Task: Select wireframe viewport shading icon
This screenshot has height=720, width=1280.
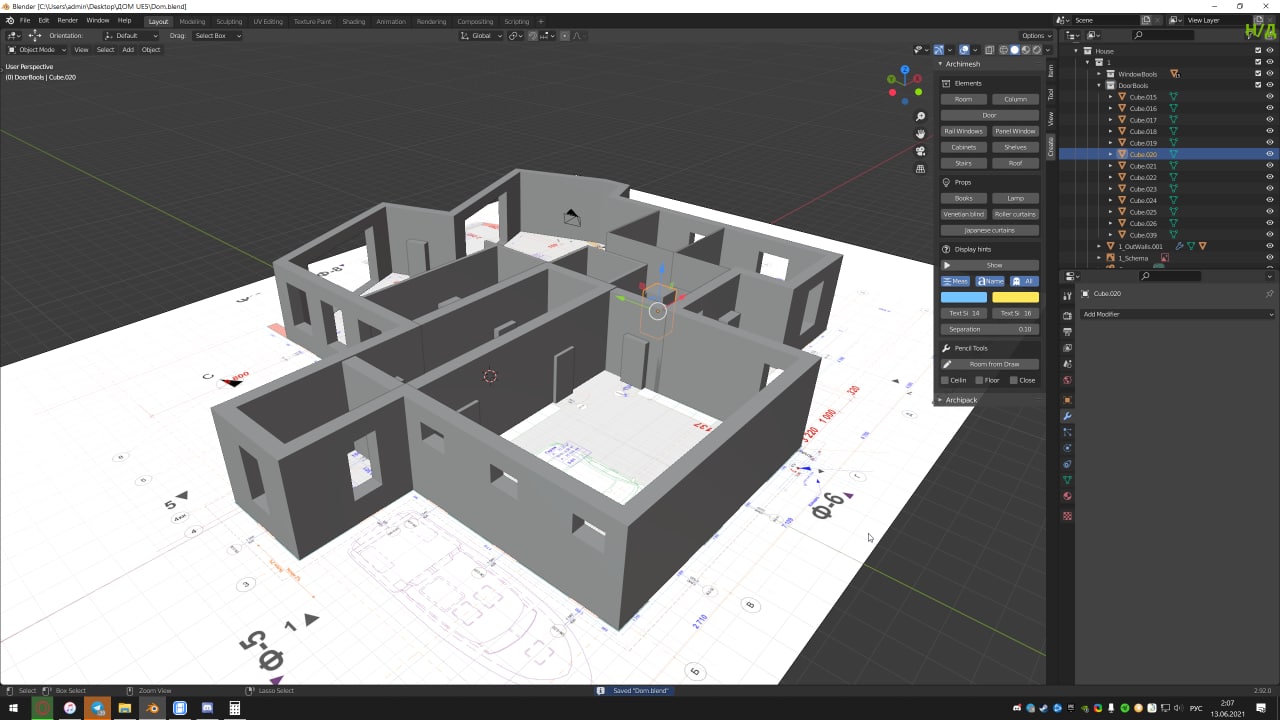Action: pyautogui.click(x=1003, y=50)
